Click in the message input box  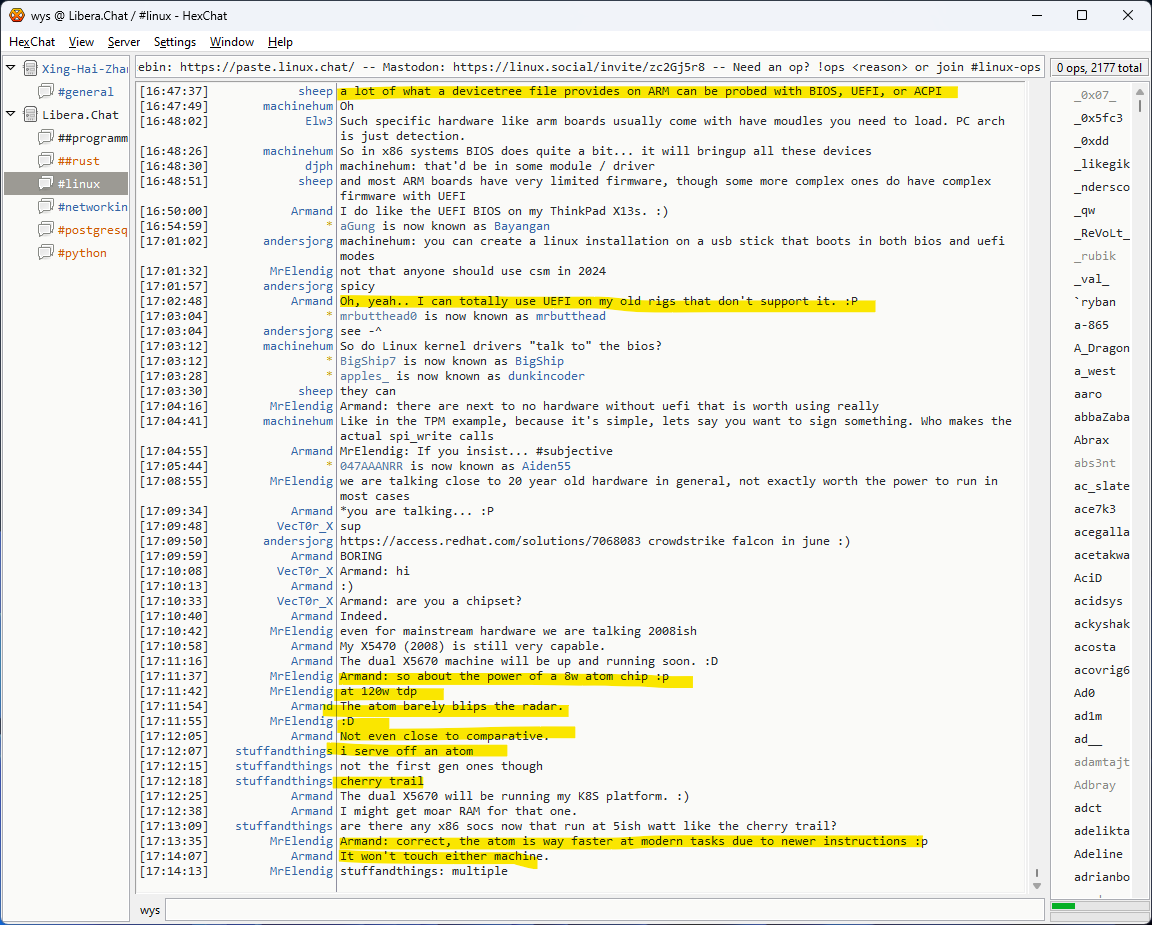[600, 910]
